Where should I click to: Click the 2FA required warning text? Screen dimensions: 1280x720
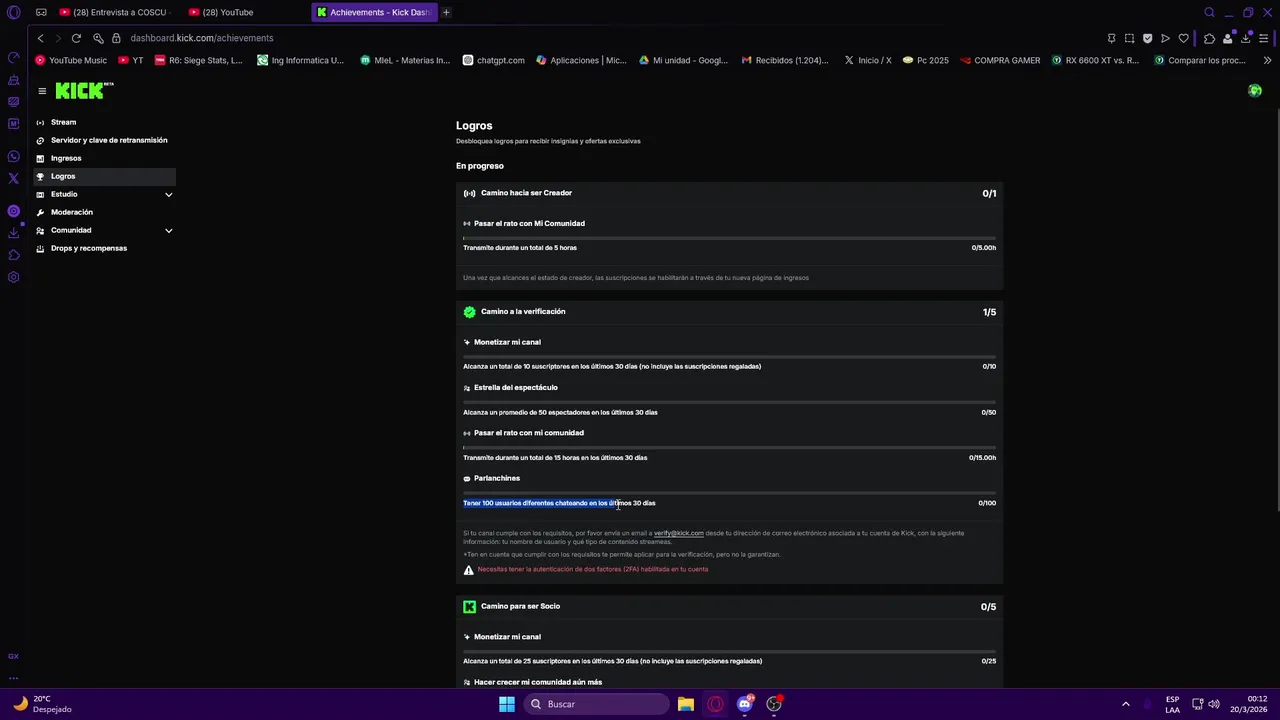[x=593, y=569]
